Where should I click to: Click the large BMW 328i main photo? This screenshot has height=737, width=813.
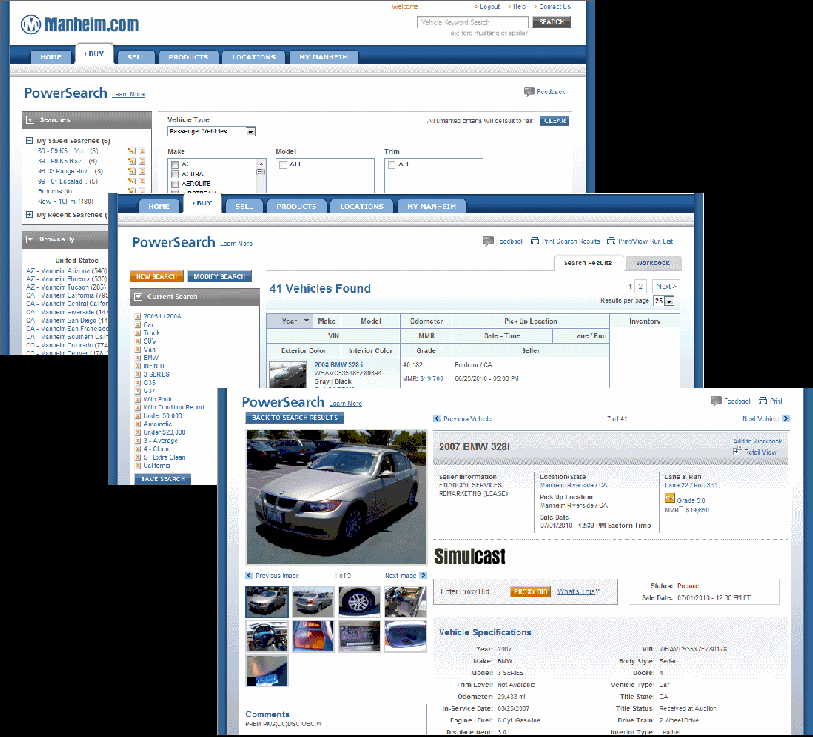coord(336,497)
